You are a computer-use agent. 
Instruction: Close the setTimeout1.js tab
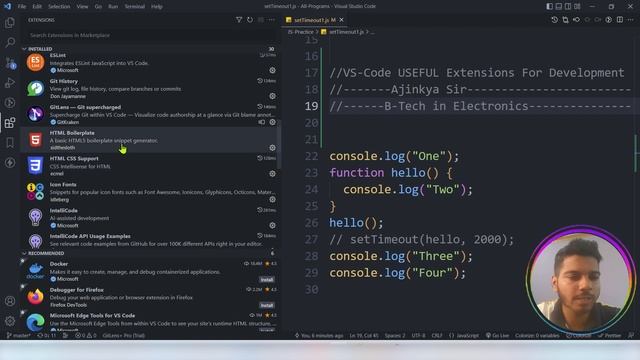(341, 20)
